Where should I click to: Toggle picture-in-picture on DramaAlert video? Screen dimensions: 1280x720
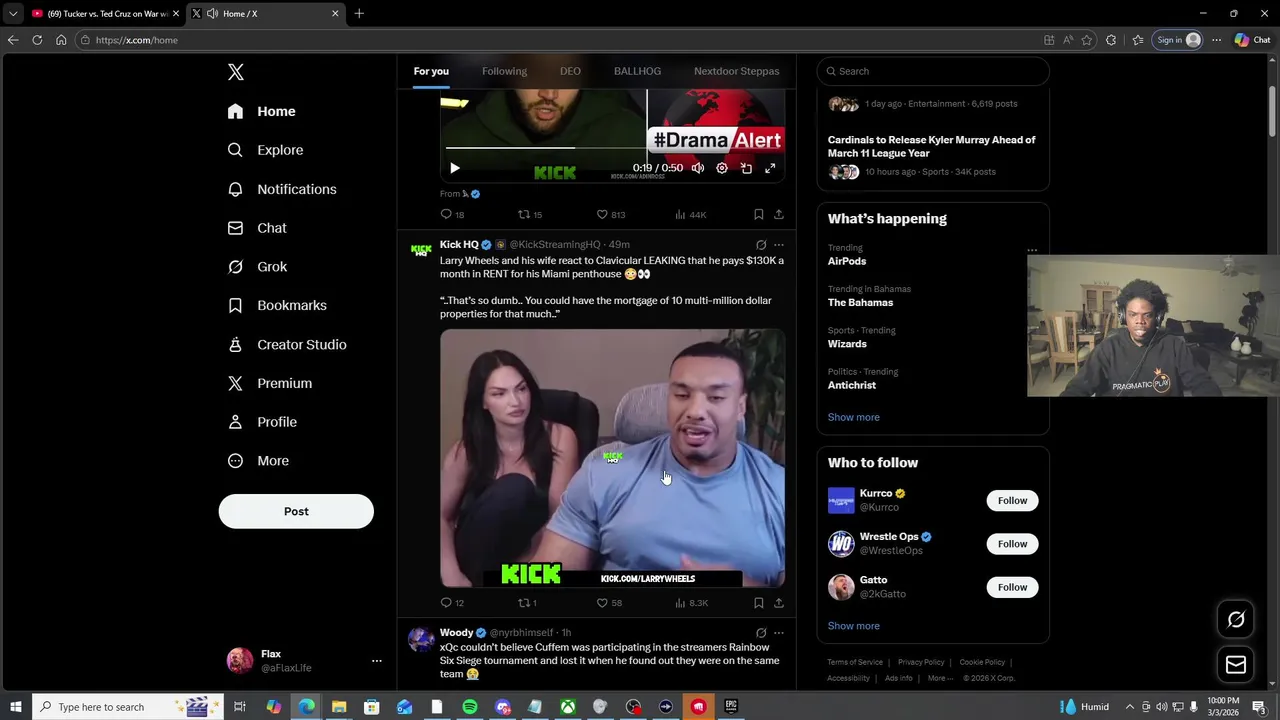pos(746,168)
